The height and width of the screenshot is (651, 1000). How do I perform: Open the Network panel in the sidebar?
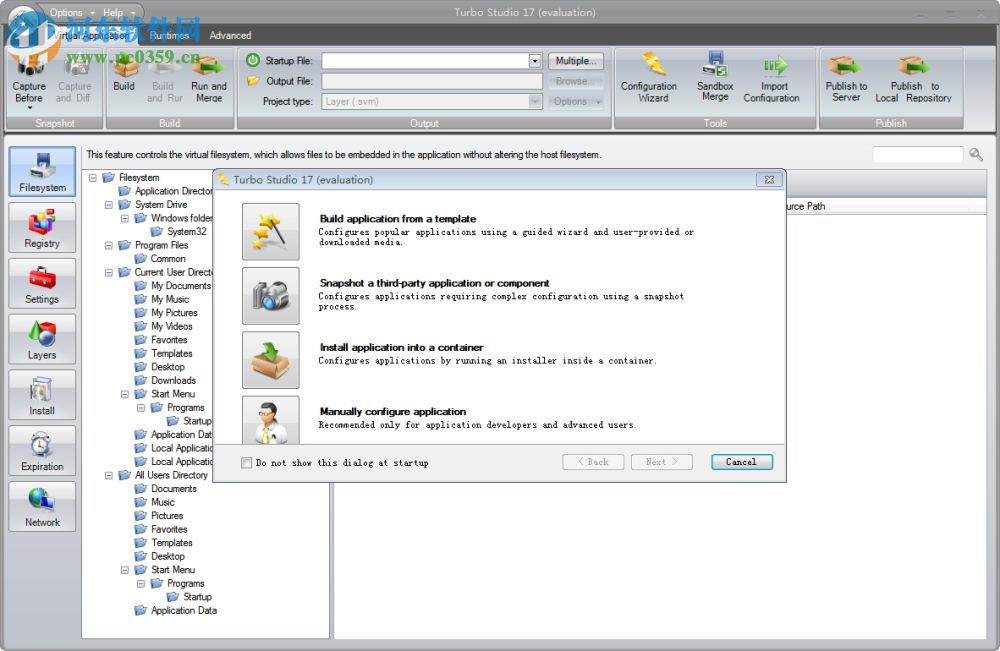42,506
